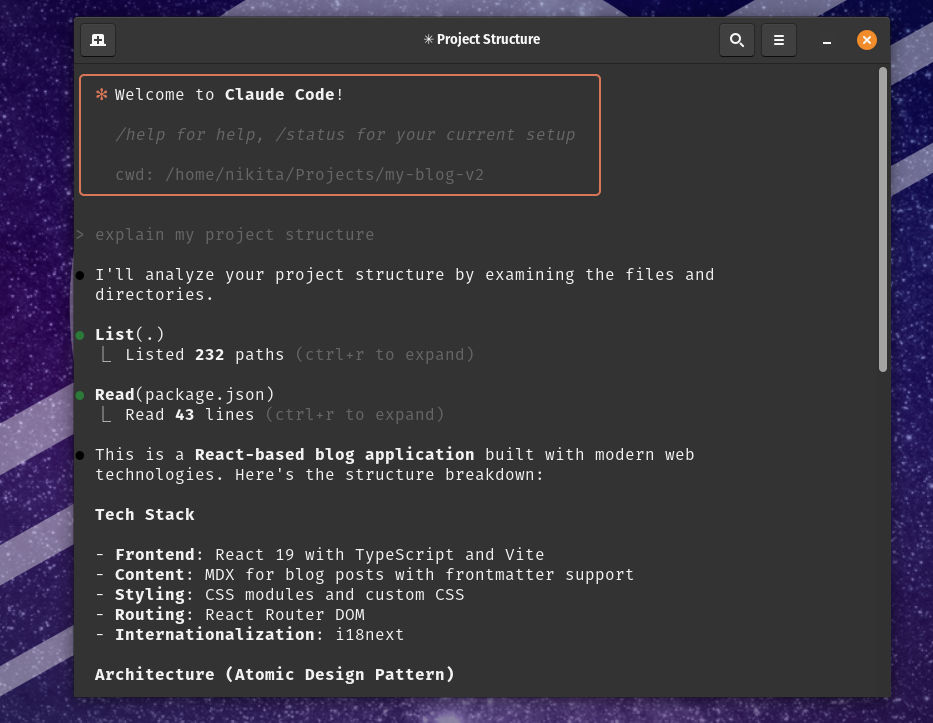Click the 'Tech Stack' heading

pos(145,515)
